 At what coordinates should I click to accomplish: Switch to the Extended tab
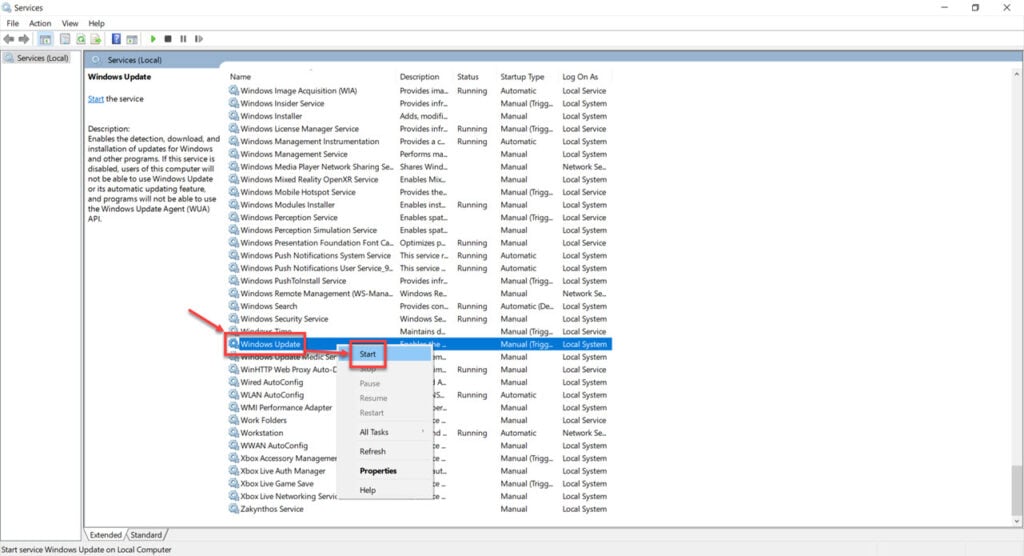(106, 534)
